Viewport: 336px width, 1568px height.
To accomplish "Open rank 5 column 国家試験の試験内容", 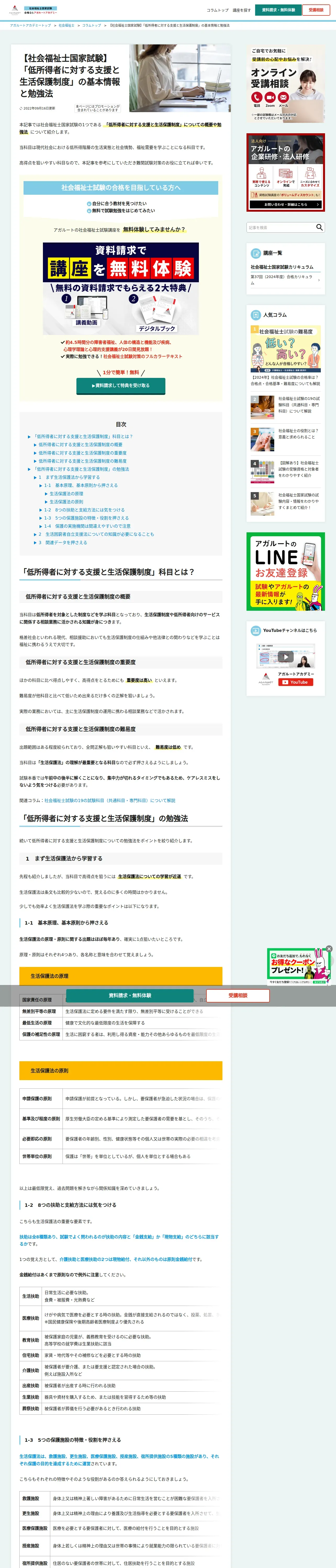I will point(285,504).
